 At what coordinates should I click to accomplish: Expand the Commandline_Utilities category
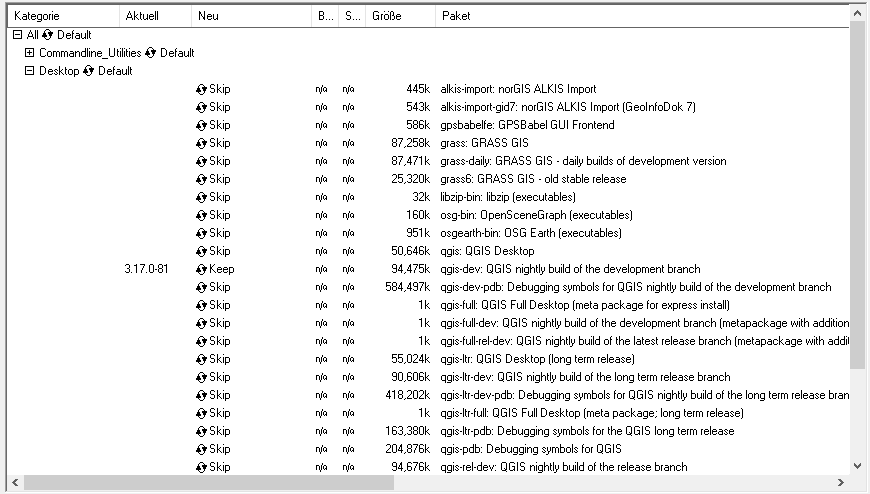click(29, 53)
